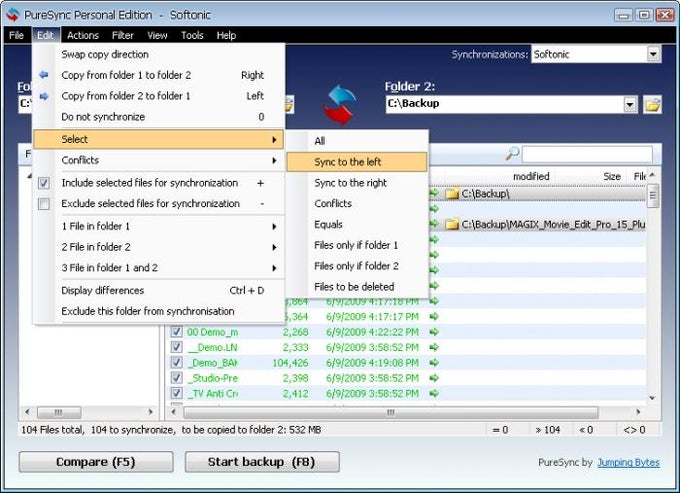The width and height of the screenshot is (680, 493).
Task: Click the Compare (F5) button
Action: click(96, 462)
